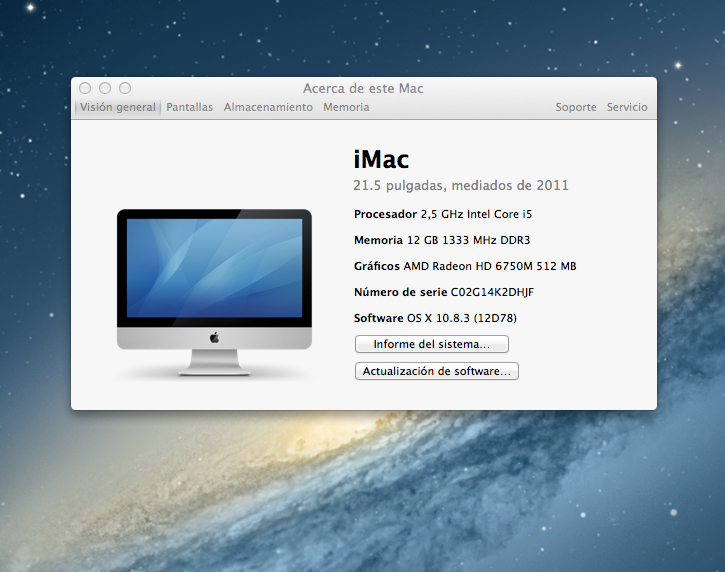This screenshot has height=572, width=725.
Task: Select the Memoria tab
Action: click(x=346, y=107)
